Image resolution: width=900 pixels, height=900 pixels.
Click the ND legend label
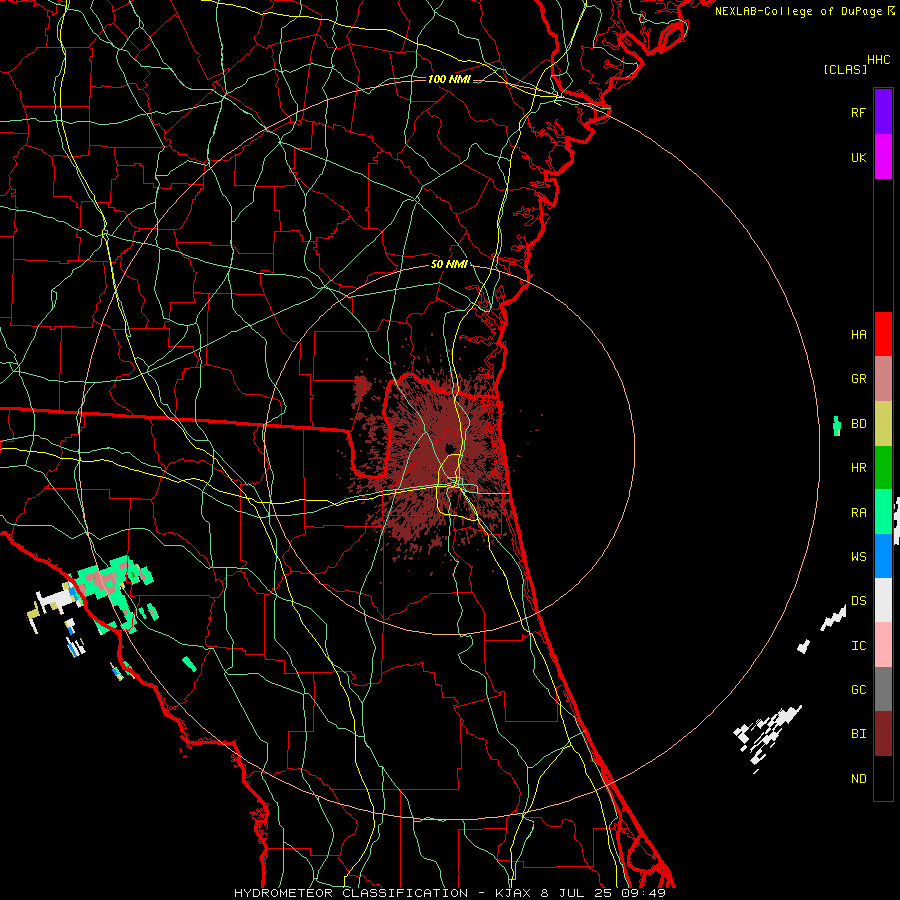(x=858, y=778)
